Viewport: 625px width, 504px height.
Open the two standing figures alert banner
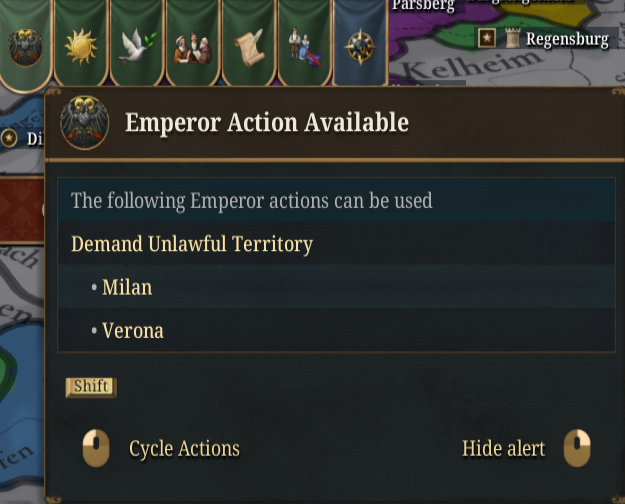pyautogui.click(x=303, y=45)
